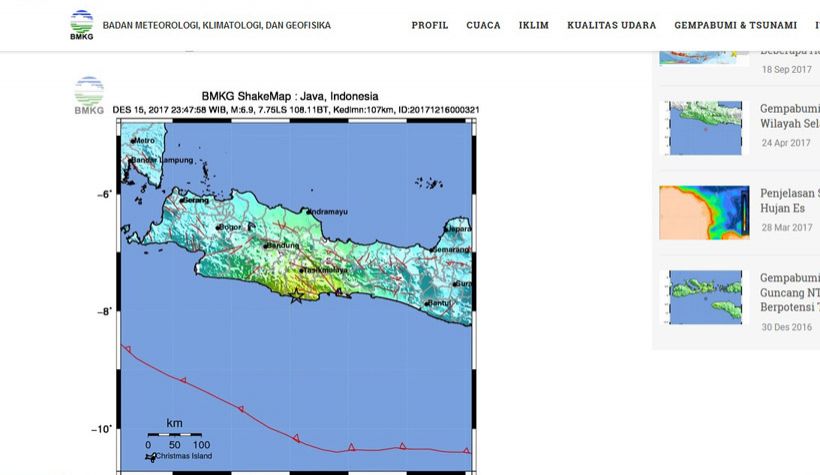The width and height of the screenshot is (820, 475).
Task: Open the 'Gempabumi Wilayah Sel...' article link
Action: tap(790, 116)
